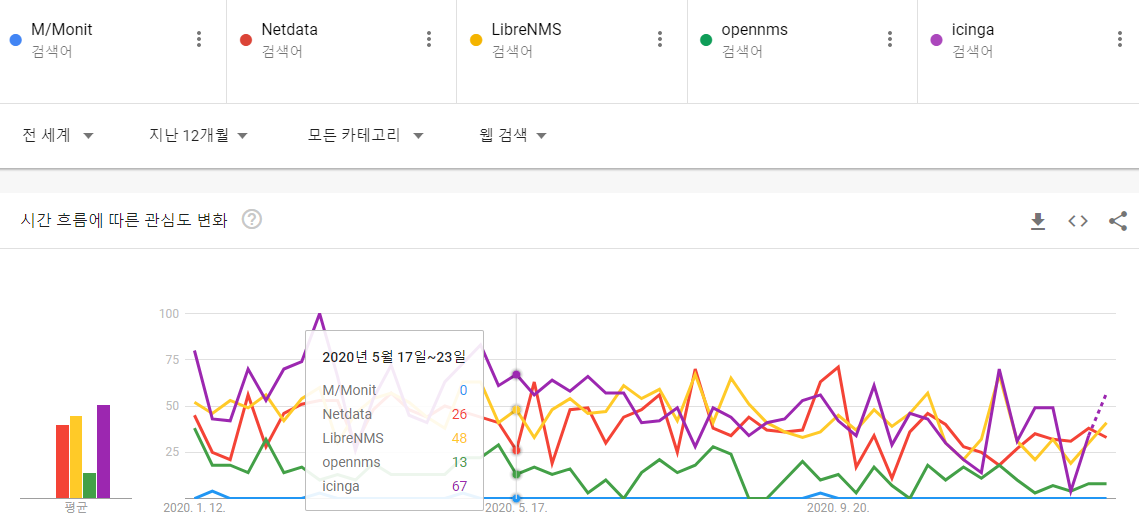Viewport: 1139px width, 520px height.
Task: Edit the Netdata search term
Action: pyautogui.click(x=290, y=31)
